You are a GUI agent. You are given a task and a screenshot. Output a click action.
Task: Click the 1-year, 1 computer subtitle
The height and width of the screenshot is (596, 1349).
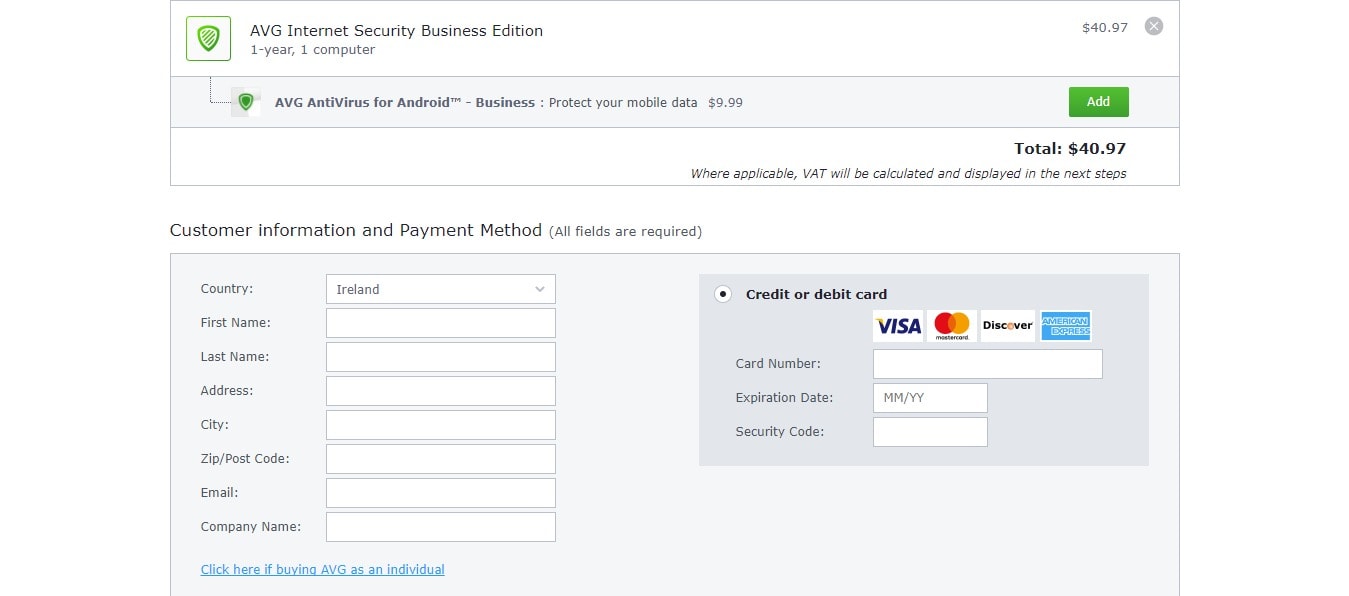tap(313, 50)
